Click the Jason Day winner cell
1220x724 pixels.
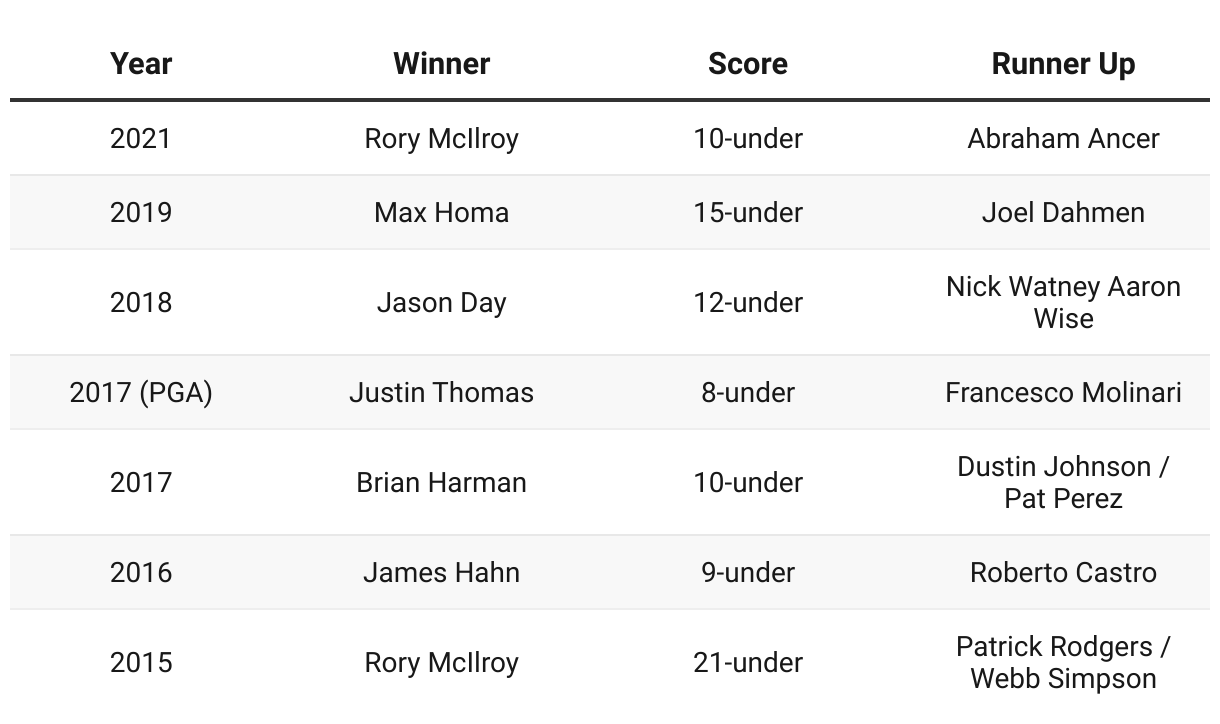point(441,302)
